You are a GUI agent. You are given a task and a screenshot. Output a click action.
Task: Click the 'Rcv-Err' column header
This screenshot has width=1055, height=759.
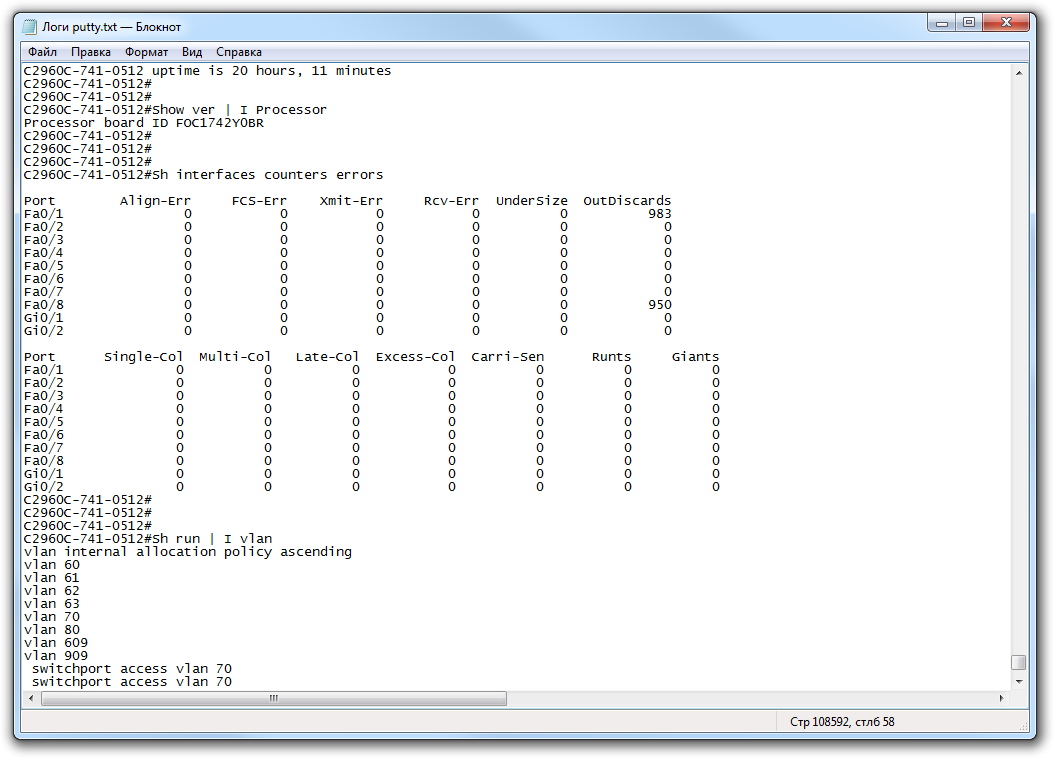[451, 201]
